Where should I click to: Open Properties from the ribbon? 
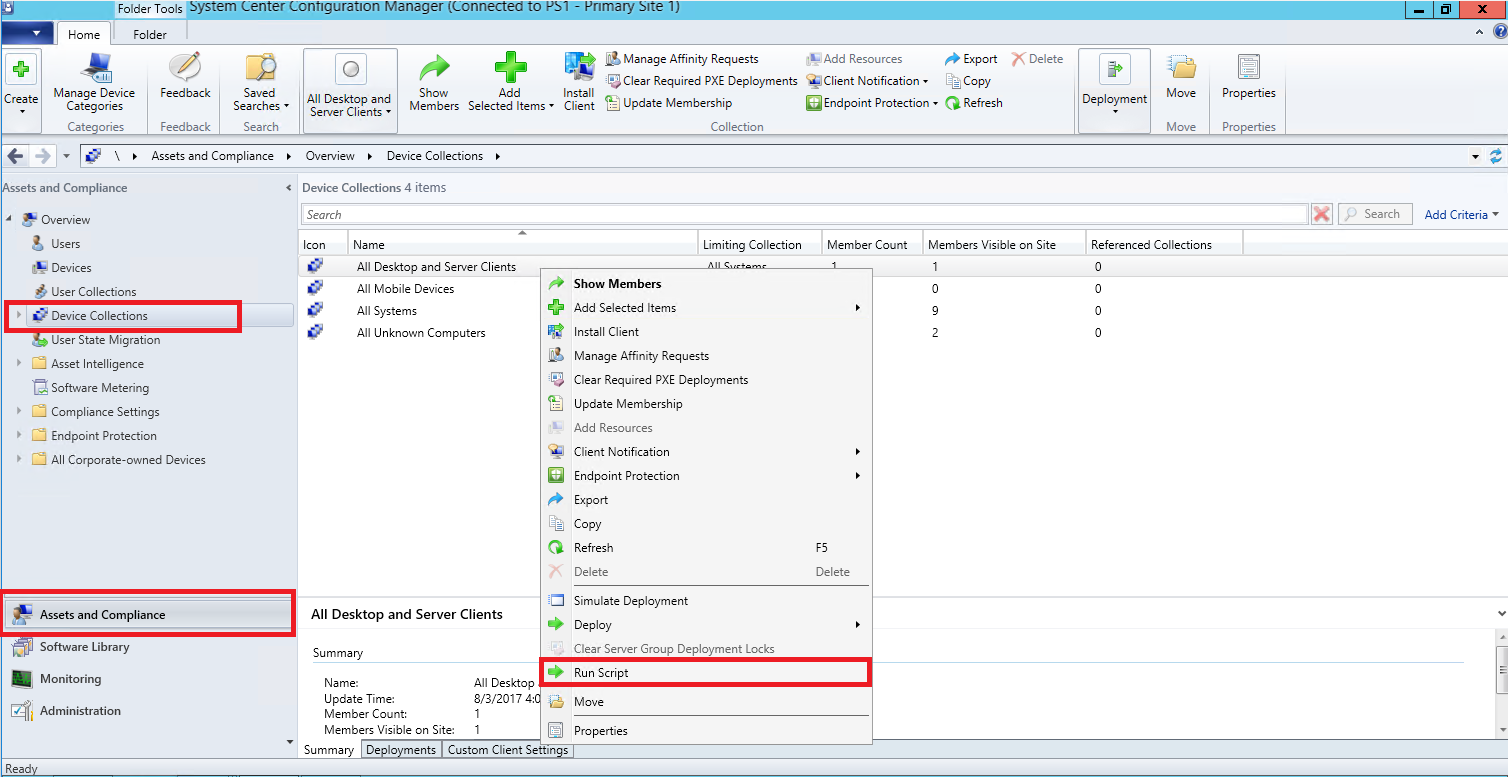tap(1249, 77)
